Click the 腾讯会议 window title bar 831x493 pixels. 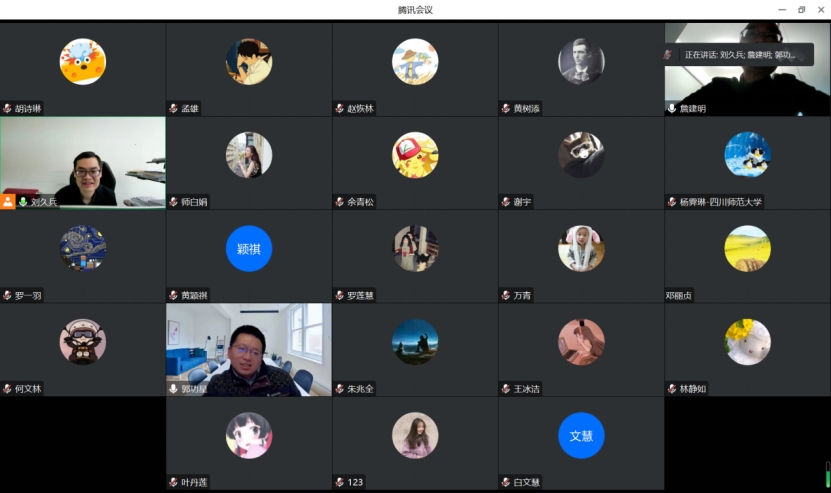point(415,10)
